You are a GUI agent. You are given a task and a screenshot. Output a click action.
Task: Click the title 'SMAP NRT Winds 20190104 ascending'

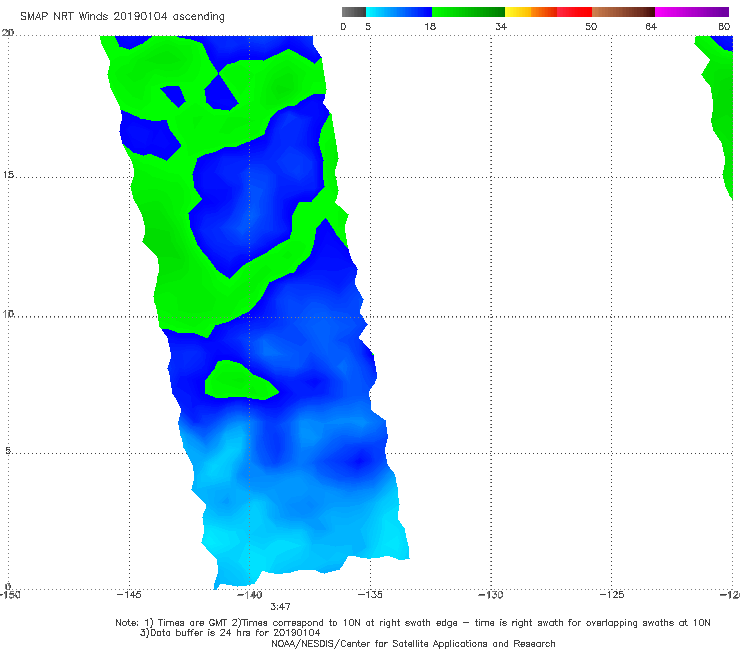pyautogui.click(x=122, y=17)
